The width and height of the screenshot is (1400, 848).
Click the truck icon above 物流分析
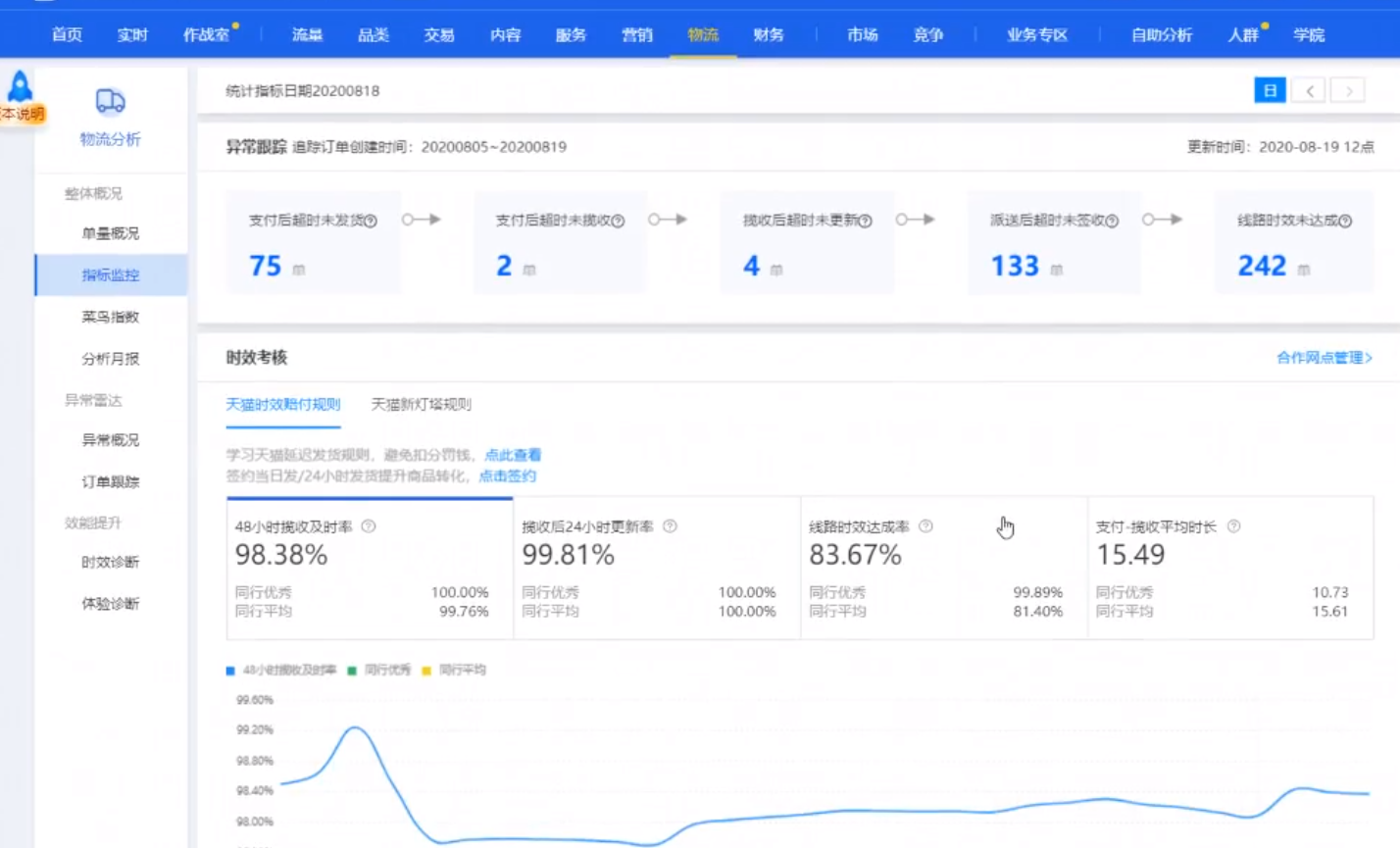110,101
